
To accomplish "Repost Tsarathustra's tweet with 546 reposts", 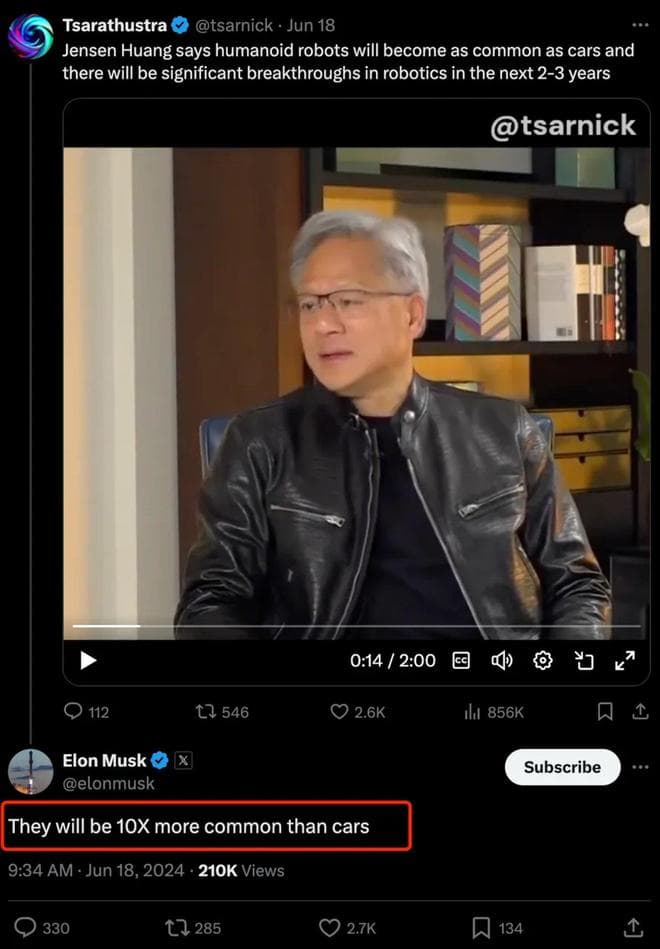I will coord(222,712).
